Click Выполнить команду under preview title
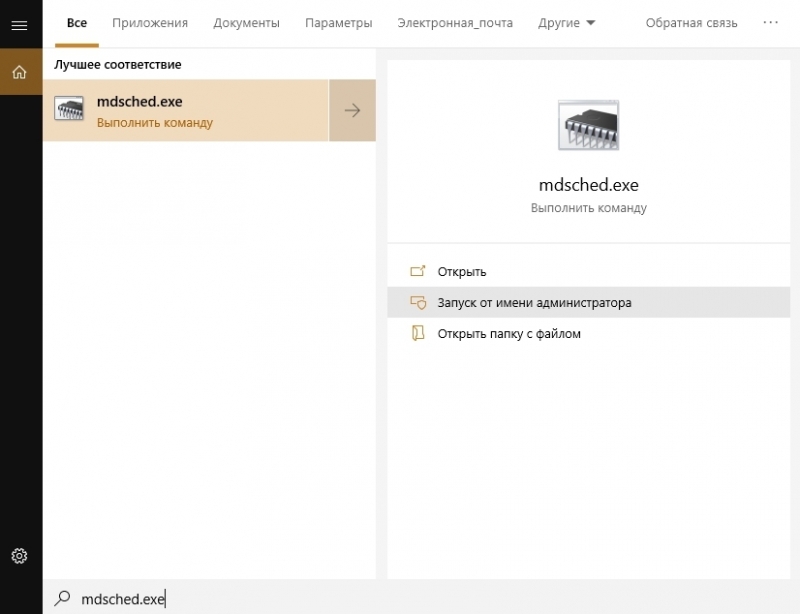This screenshot has height=614, width=800. point(588,208)
